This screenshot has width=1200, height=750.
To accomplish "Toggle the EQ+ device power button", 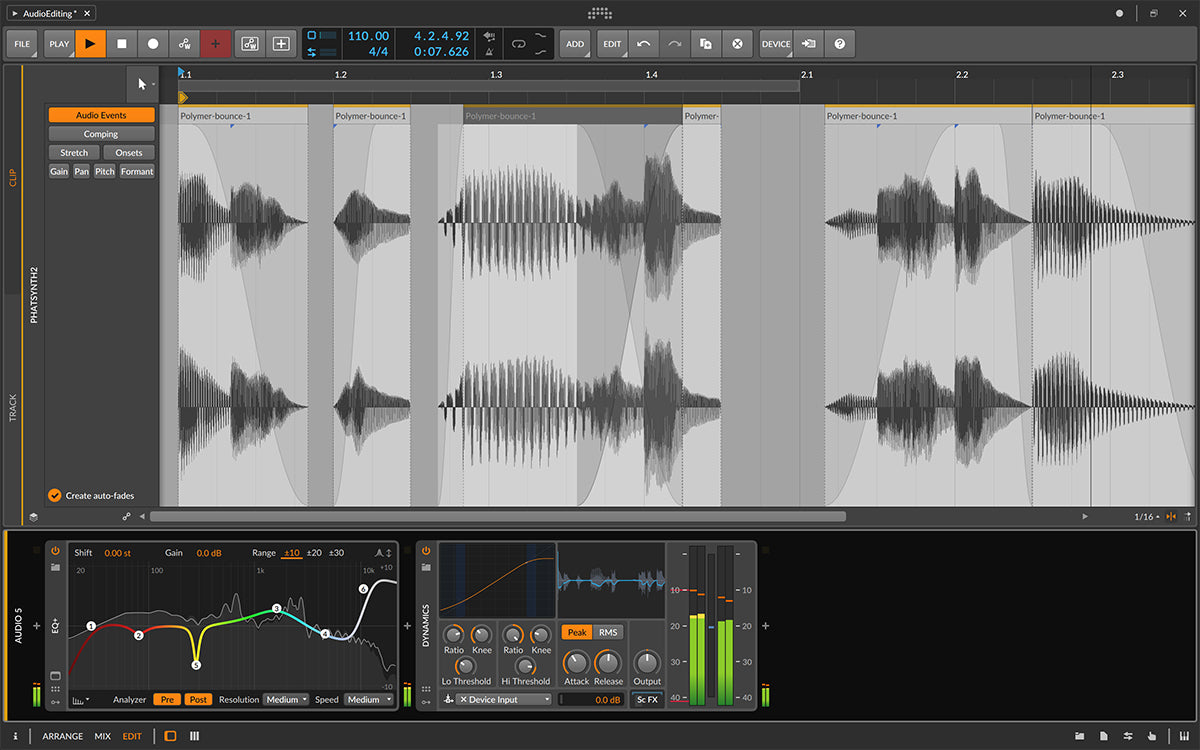I will click(x=55, y=551).
